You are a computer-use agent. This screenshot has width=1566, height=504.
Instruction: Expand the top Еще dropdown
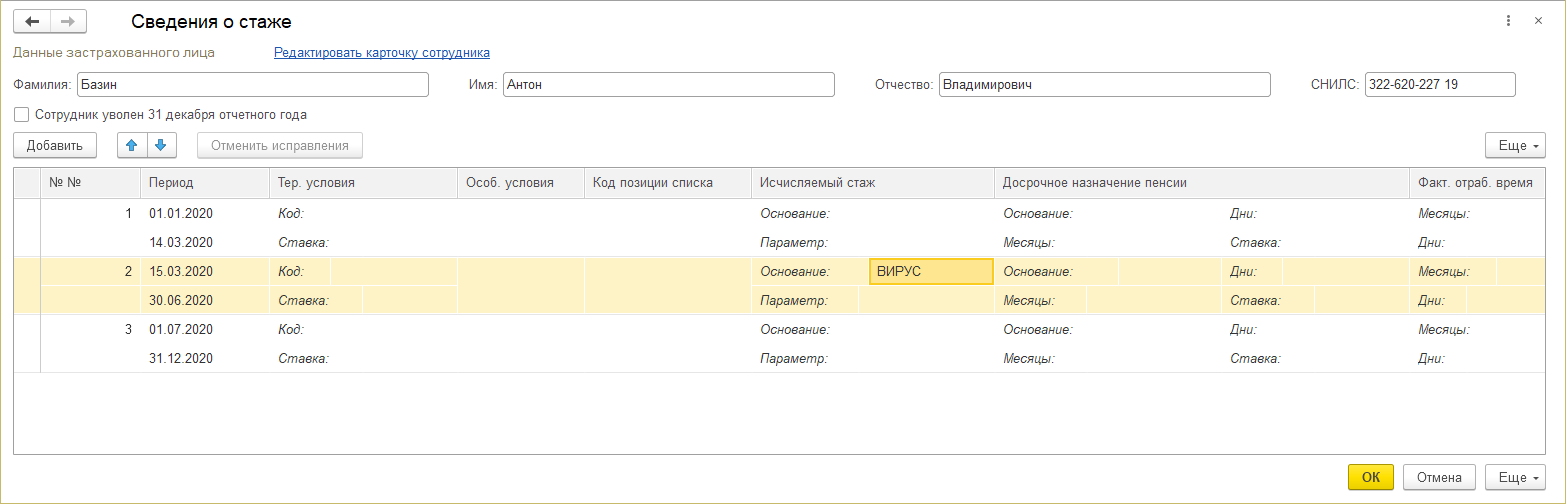(1515, 145)
